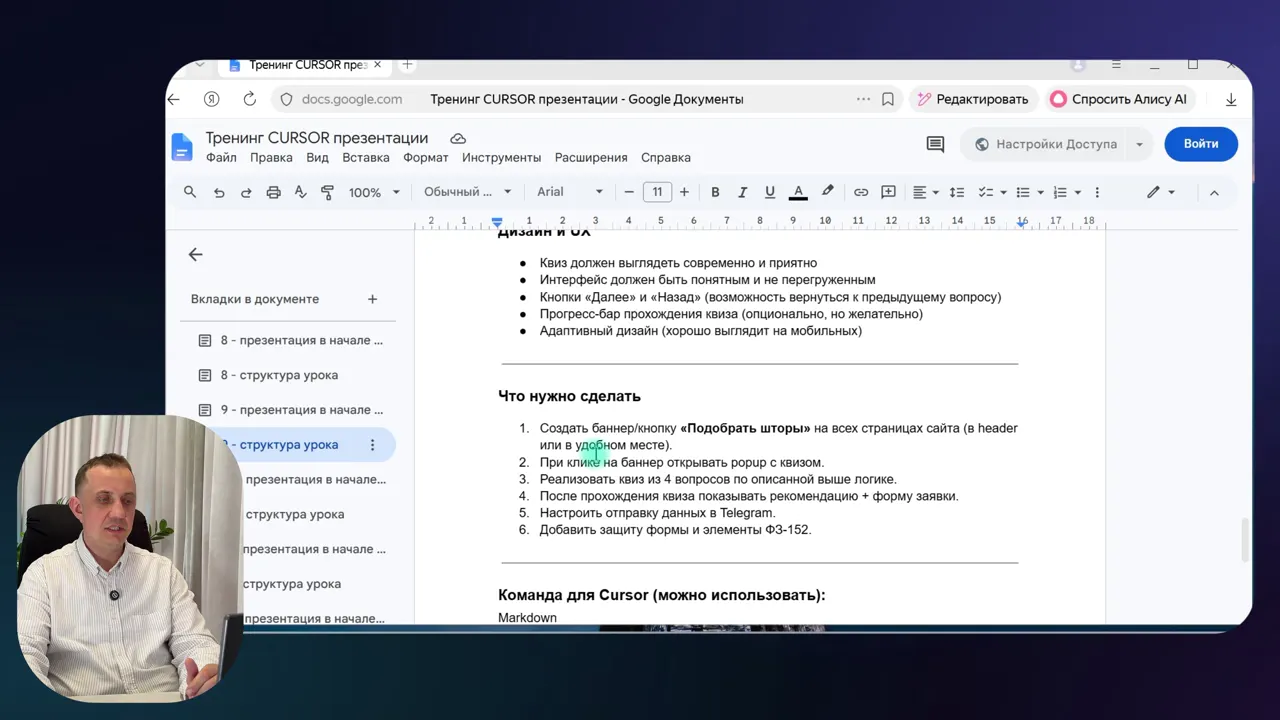Open browser downloads with the arrow icon

(x=1231, y=99)
